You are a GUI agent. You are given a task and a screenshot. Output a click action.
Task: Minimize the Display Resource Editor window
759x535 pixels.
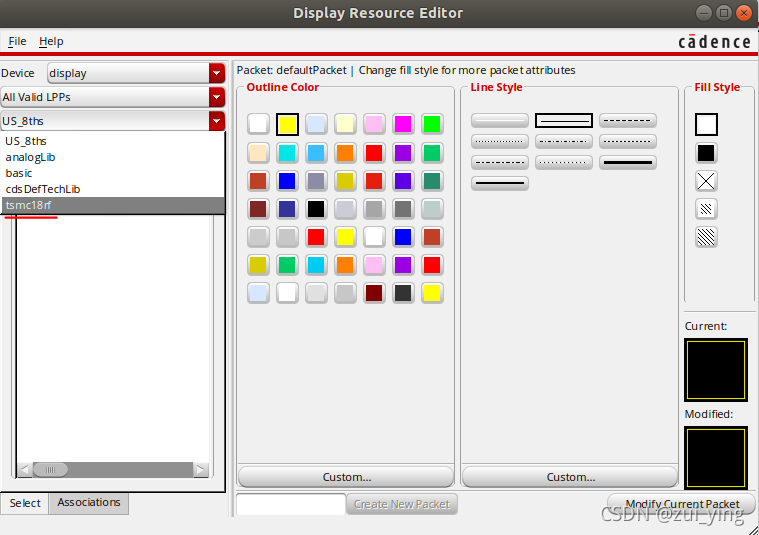[703, 13]
